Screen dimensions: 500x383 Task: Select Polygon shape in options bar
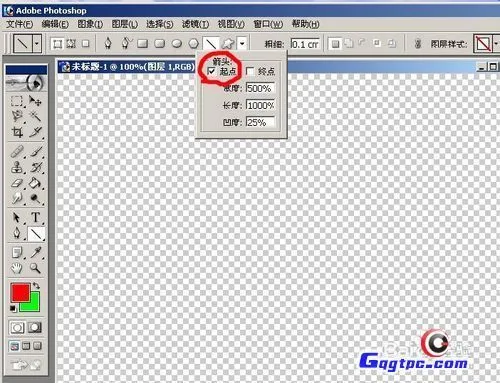point(194,44)
